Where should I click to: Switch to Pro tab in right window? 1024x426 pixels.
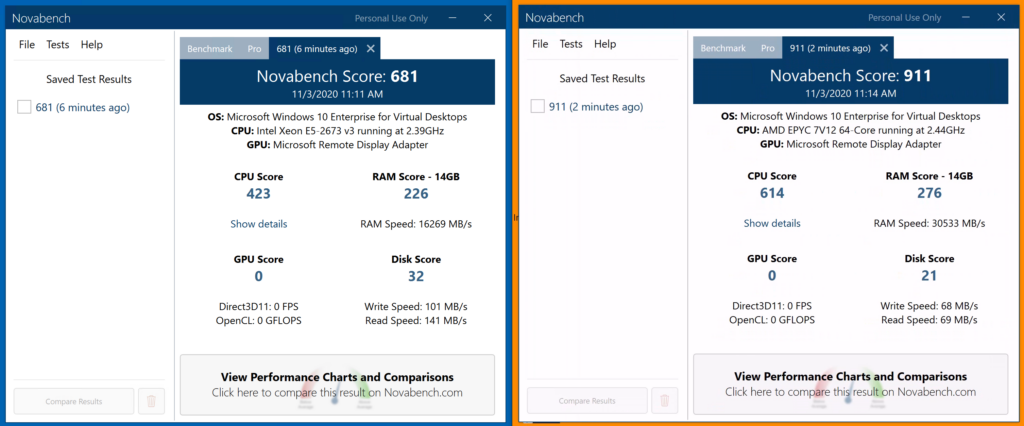pyautogui.click(x=767, y=48)
